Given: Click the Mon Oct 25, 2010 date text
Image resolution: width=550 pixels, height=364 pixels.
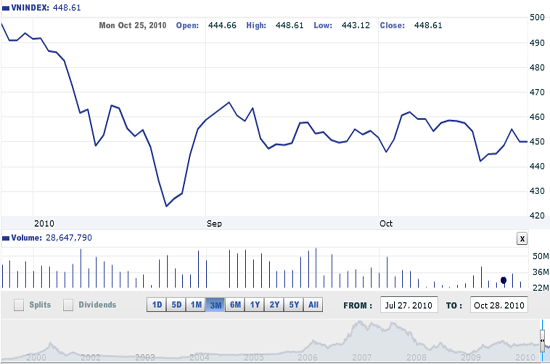Looking at the screenshot, I should point(133,25).
